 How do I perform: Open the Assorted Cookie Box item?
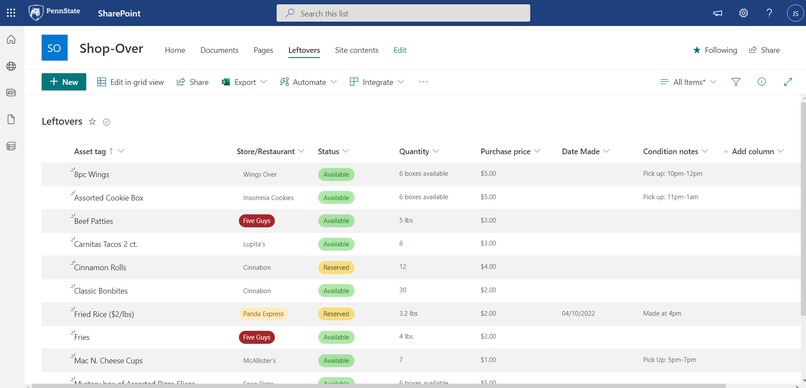(x=108, y=198)
